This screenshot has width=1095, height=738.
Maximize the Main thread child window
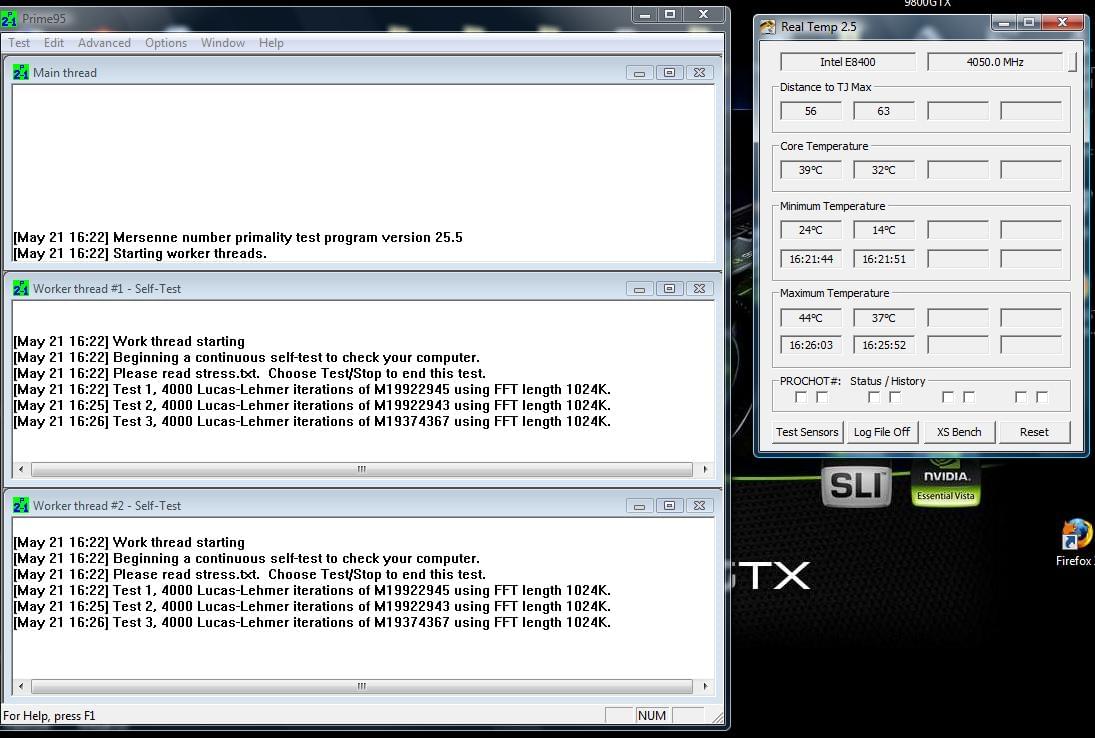click(669, 73)
